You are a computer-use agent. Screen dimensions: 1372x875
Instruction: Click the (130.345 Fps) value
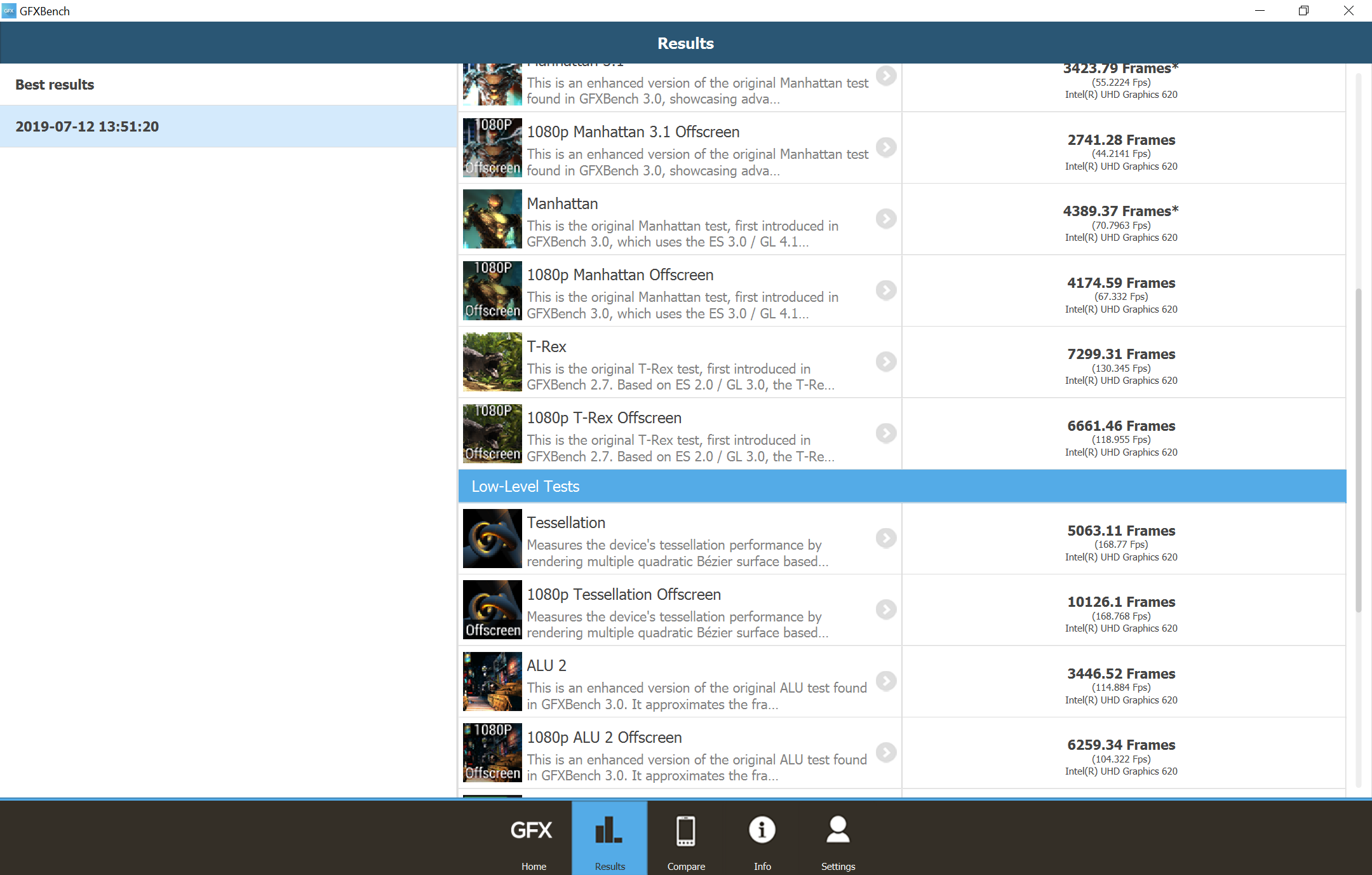(x=1121, y=369)
